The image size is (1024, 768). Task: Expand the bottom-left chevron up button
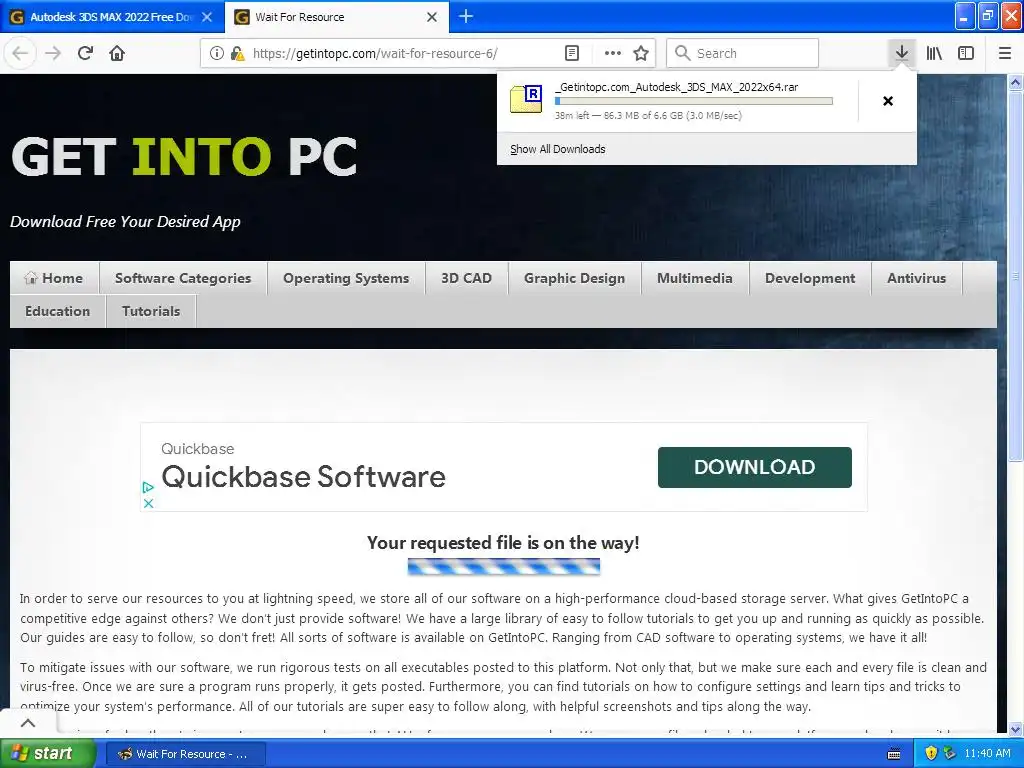(x=27, y=722)
